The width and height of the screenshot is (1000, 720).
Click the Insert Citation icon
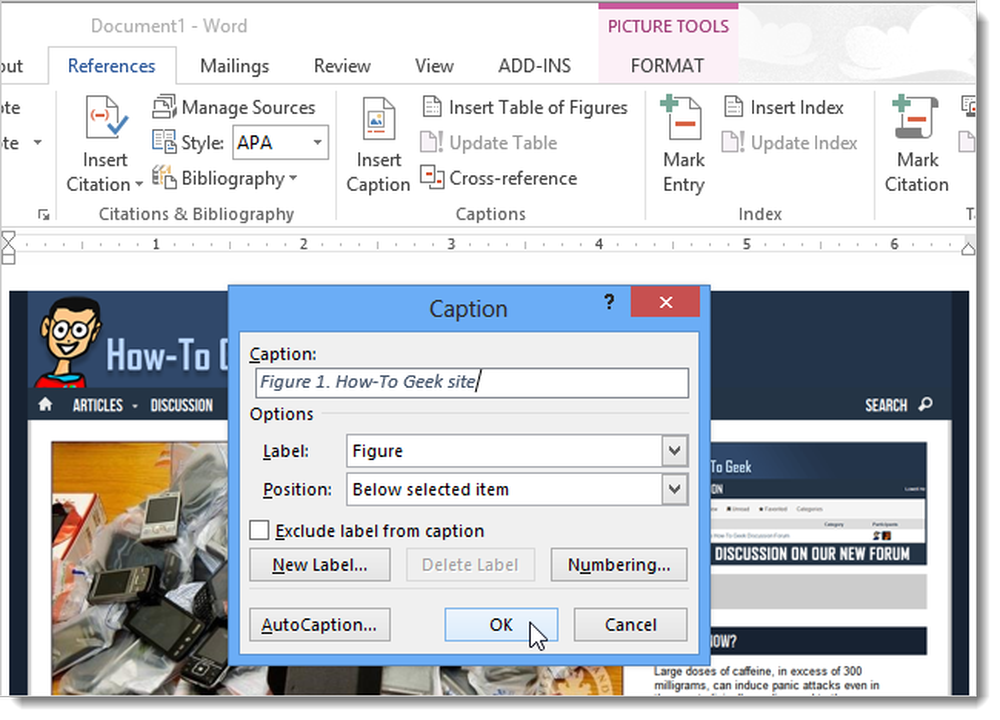[106, 117]
